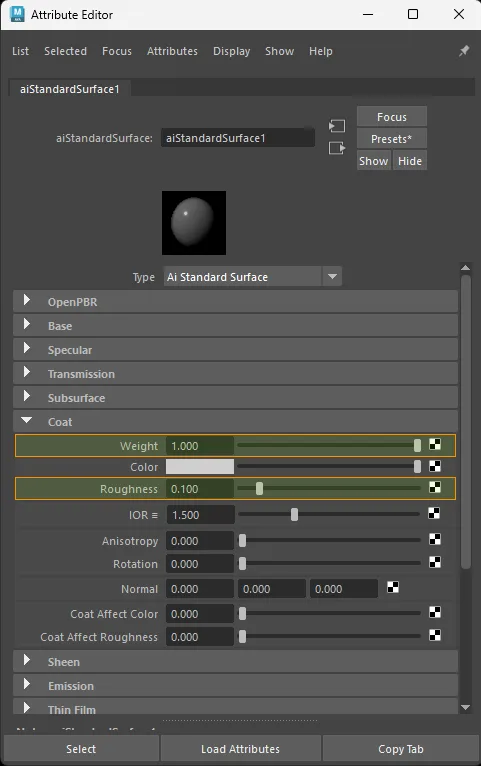Click the Coat Roughness value field
Viewport: 481px width, 766px height.
(x=200, y=489)
